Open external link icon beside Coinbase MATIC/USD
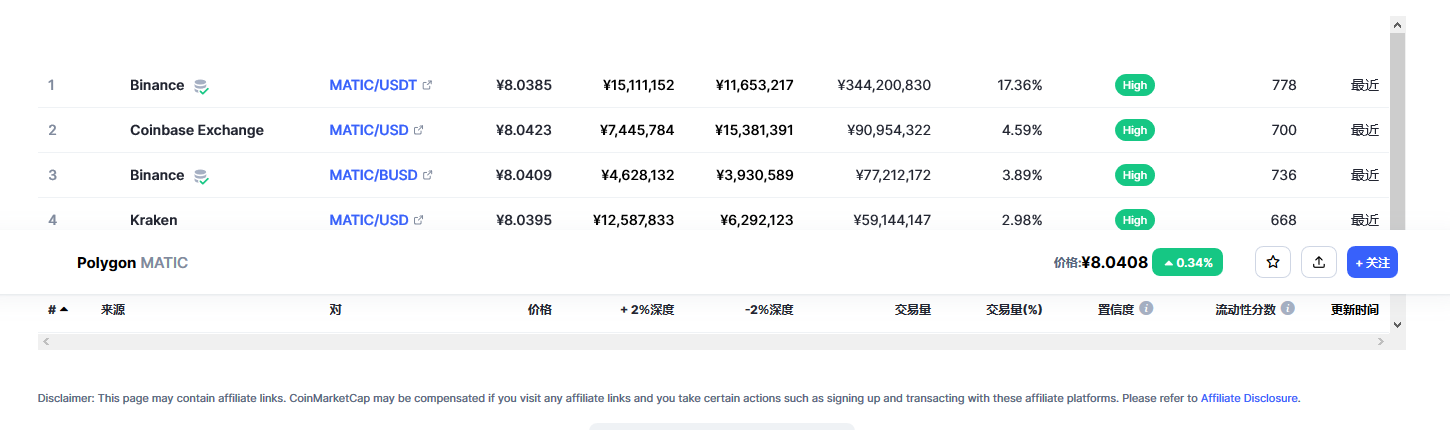 tap(419, 130)
